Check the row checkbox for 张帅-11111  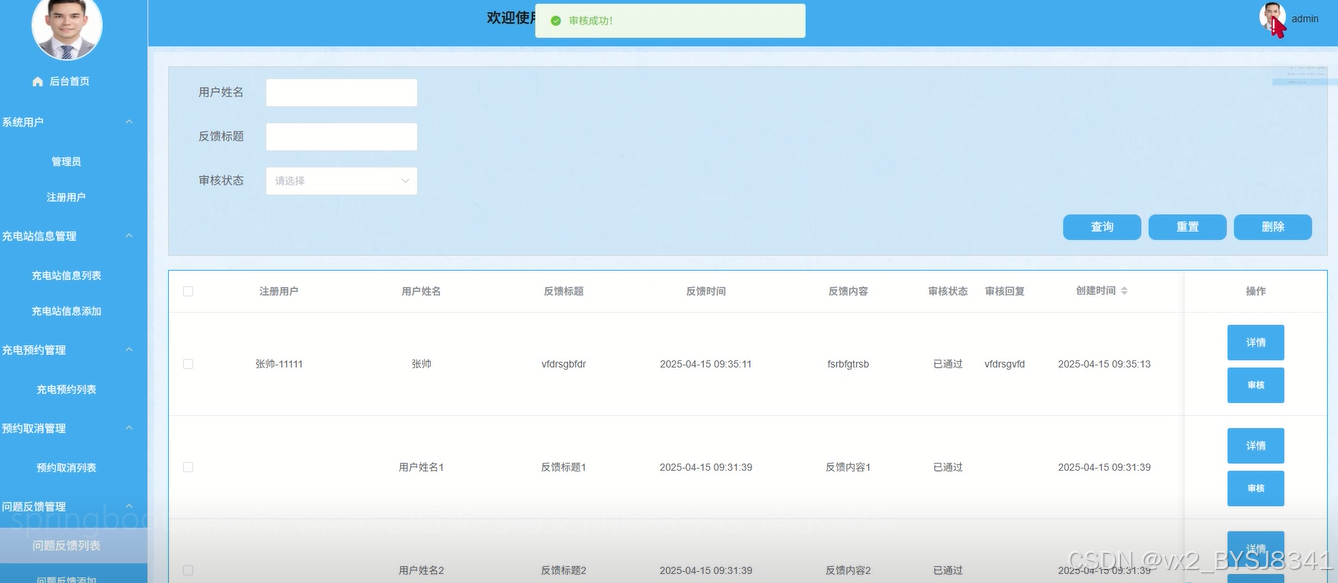(x=188, y=364)
